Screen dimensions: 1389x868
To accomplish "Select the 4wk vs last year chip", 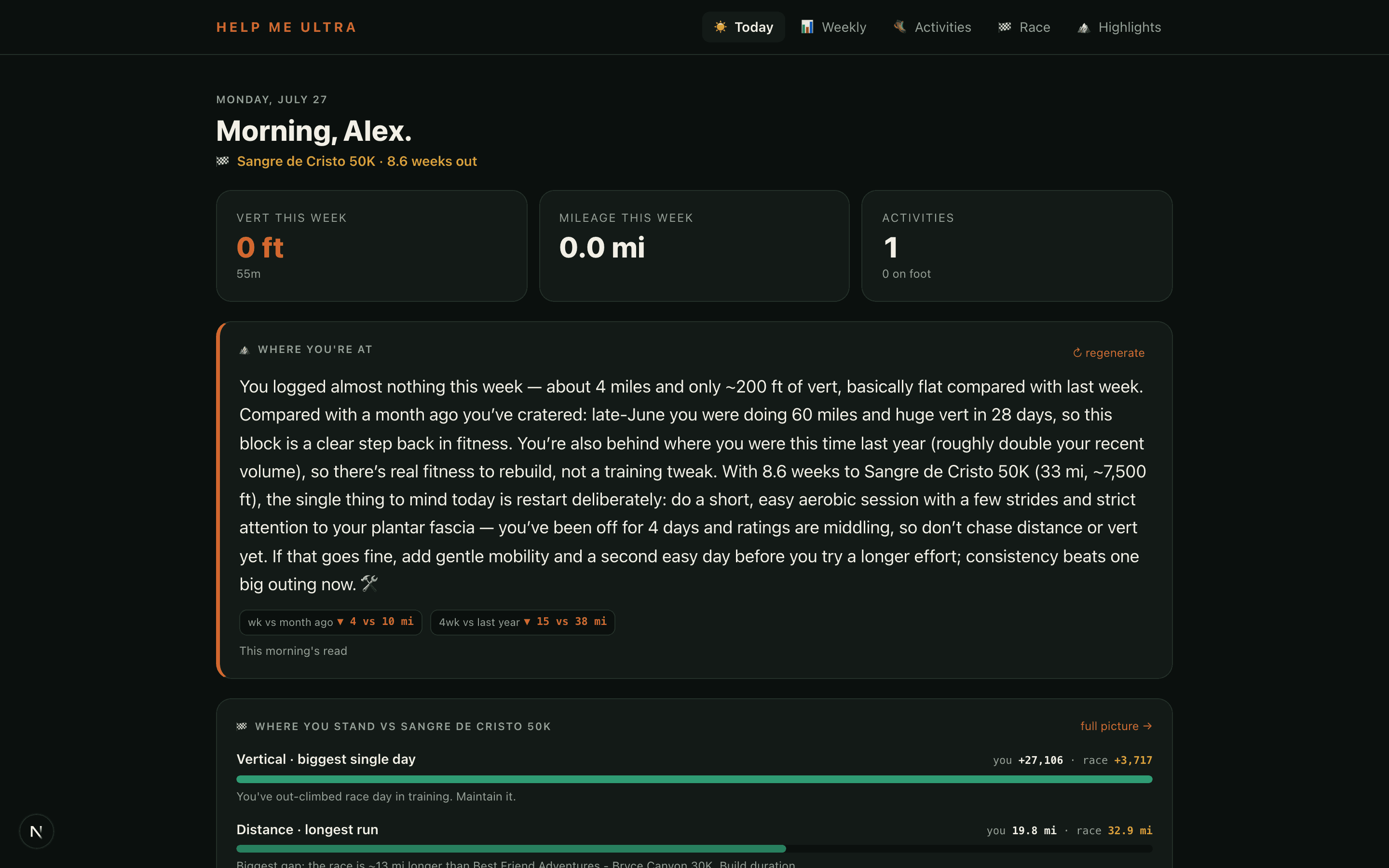I will (x=522, y=622).
